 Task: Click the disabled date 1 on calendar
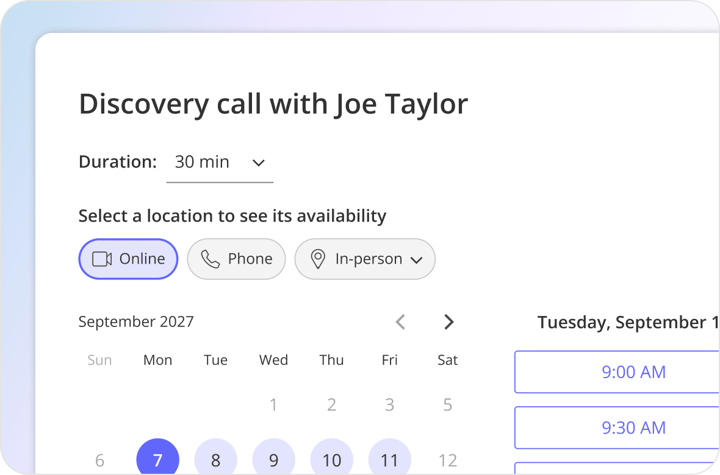[273, 405]
